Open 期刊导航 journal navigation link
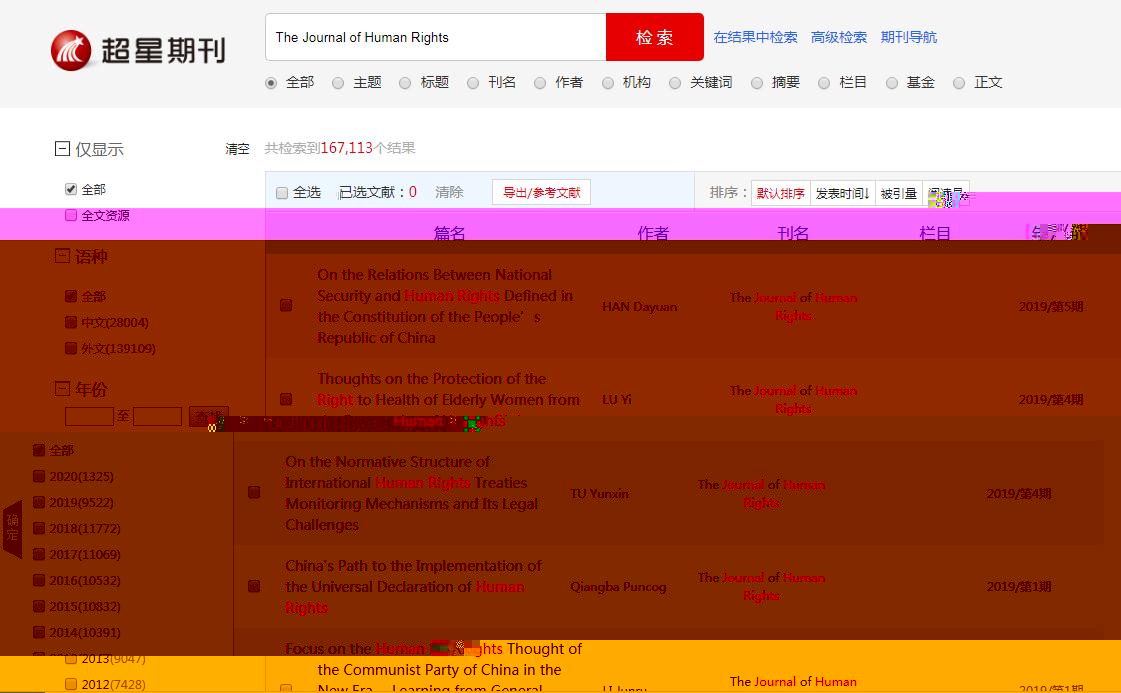 click(908, 37)
